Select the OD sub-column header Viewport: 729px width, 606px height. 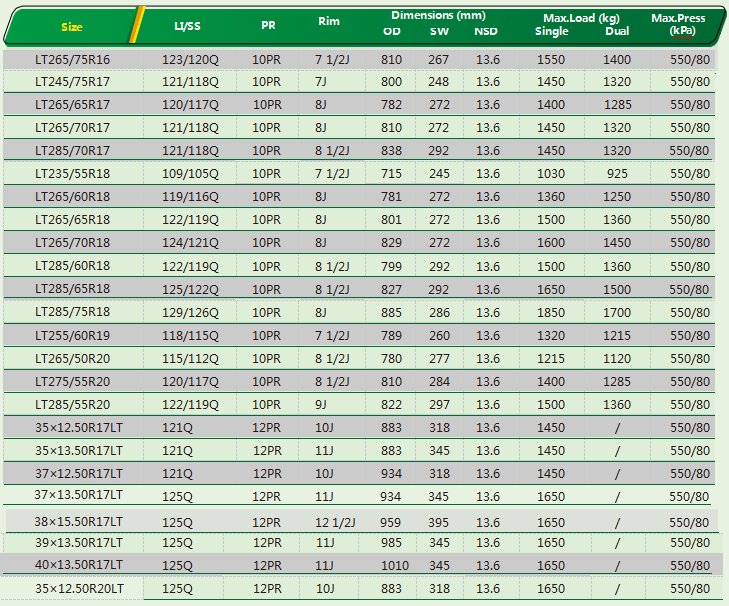click(392, 31)
